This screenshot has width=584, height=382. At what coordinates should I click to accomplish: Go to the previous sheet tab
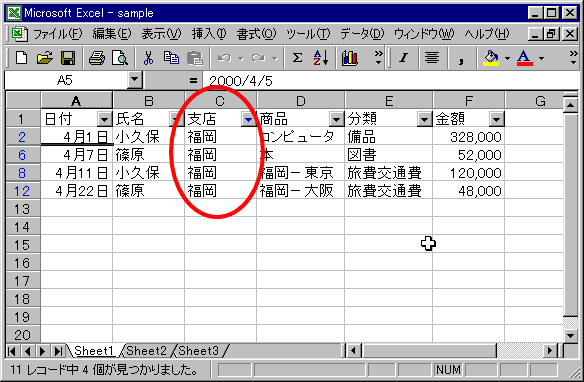(27, 351)
